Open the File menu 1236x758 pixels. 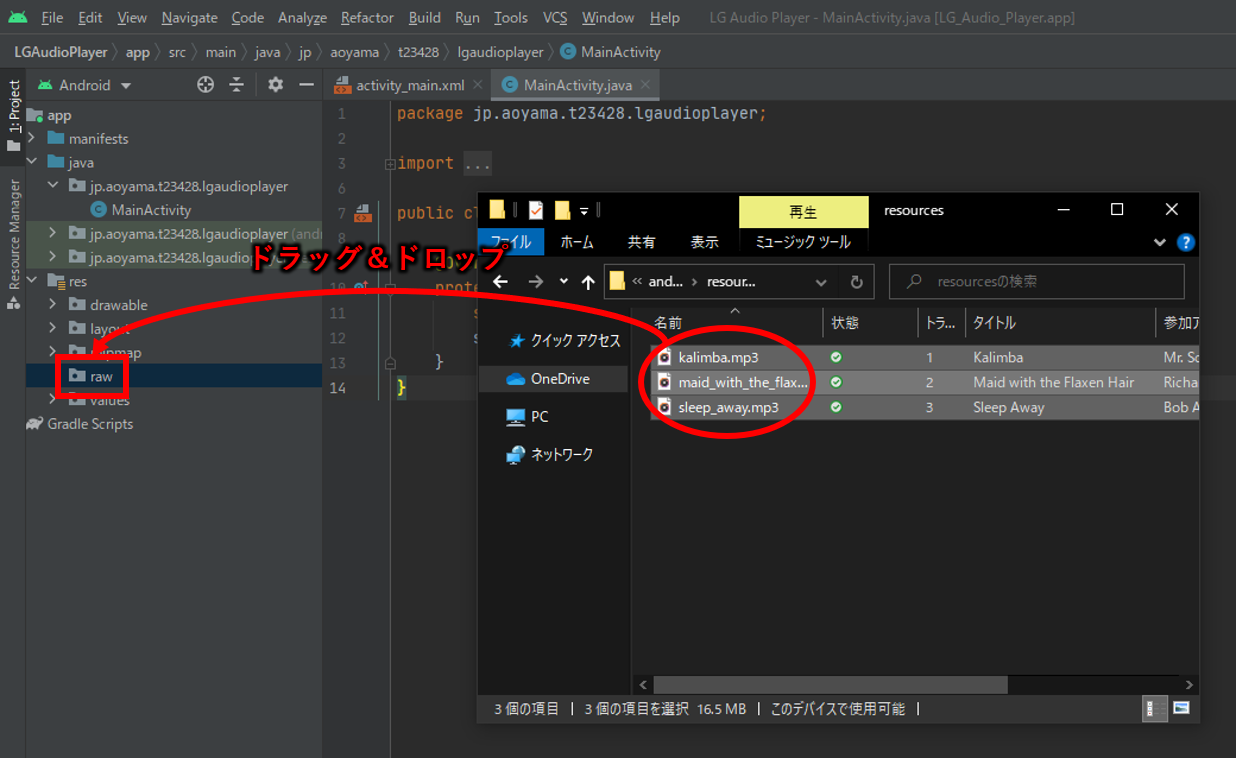pyautogui.click(x=52, y=17)
